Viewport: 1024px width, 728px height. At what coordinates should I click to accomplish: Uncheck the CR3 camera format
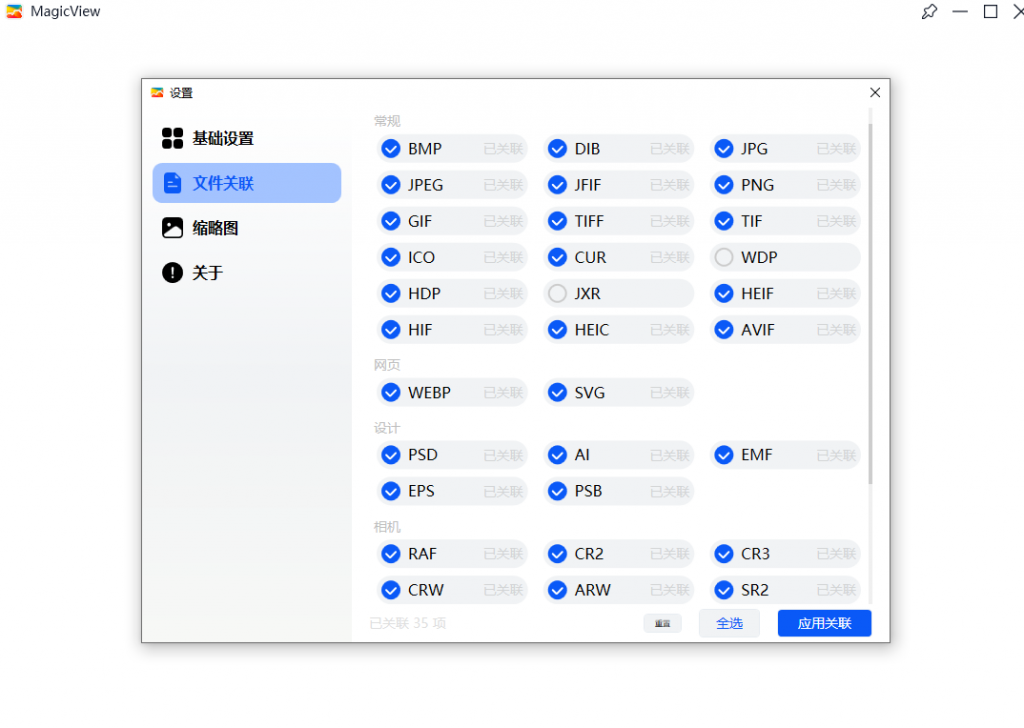coord(724,554)
